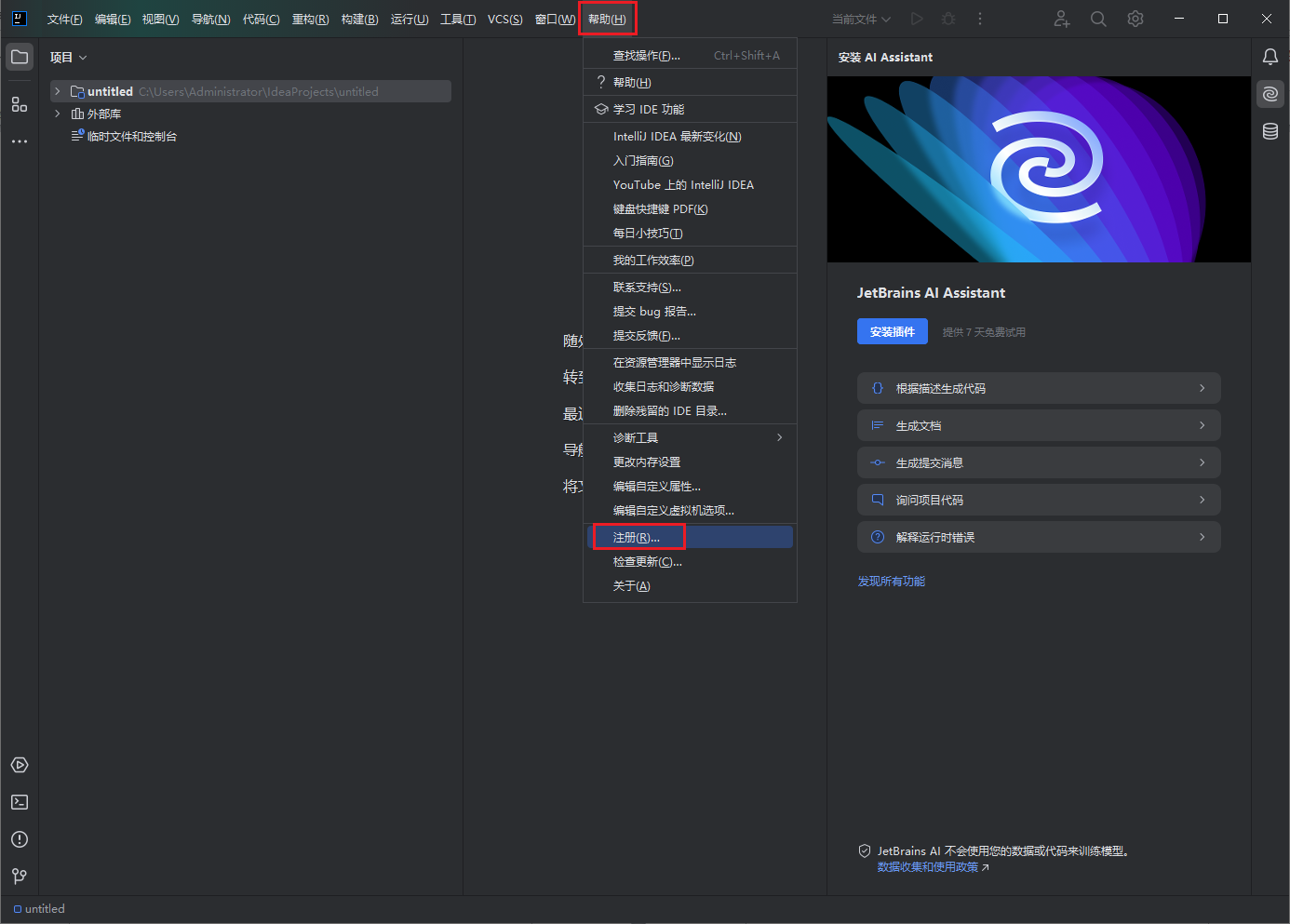Expand the ask project code row
Viewport: 1290px width, 924px height.
[x=1039, y=500]
